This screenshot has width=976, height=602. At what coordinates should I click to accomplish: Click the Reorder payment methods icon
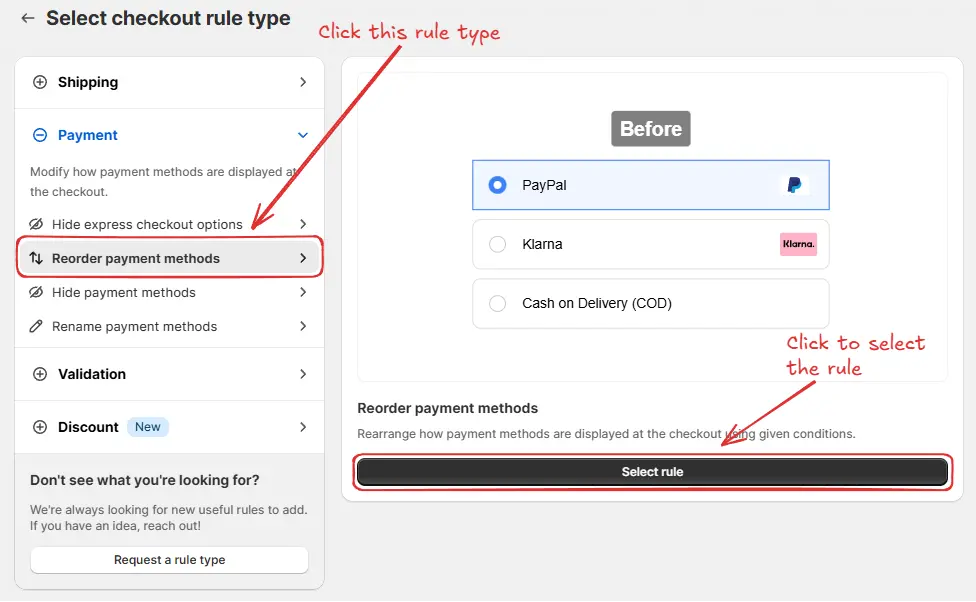point(38,257)
